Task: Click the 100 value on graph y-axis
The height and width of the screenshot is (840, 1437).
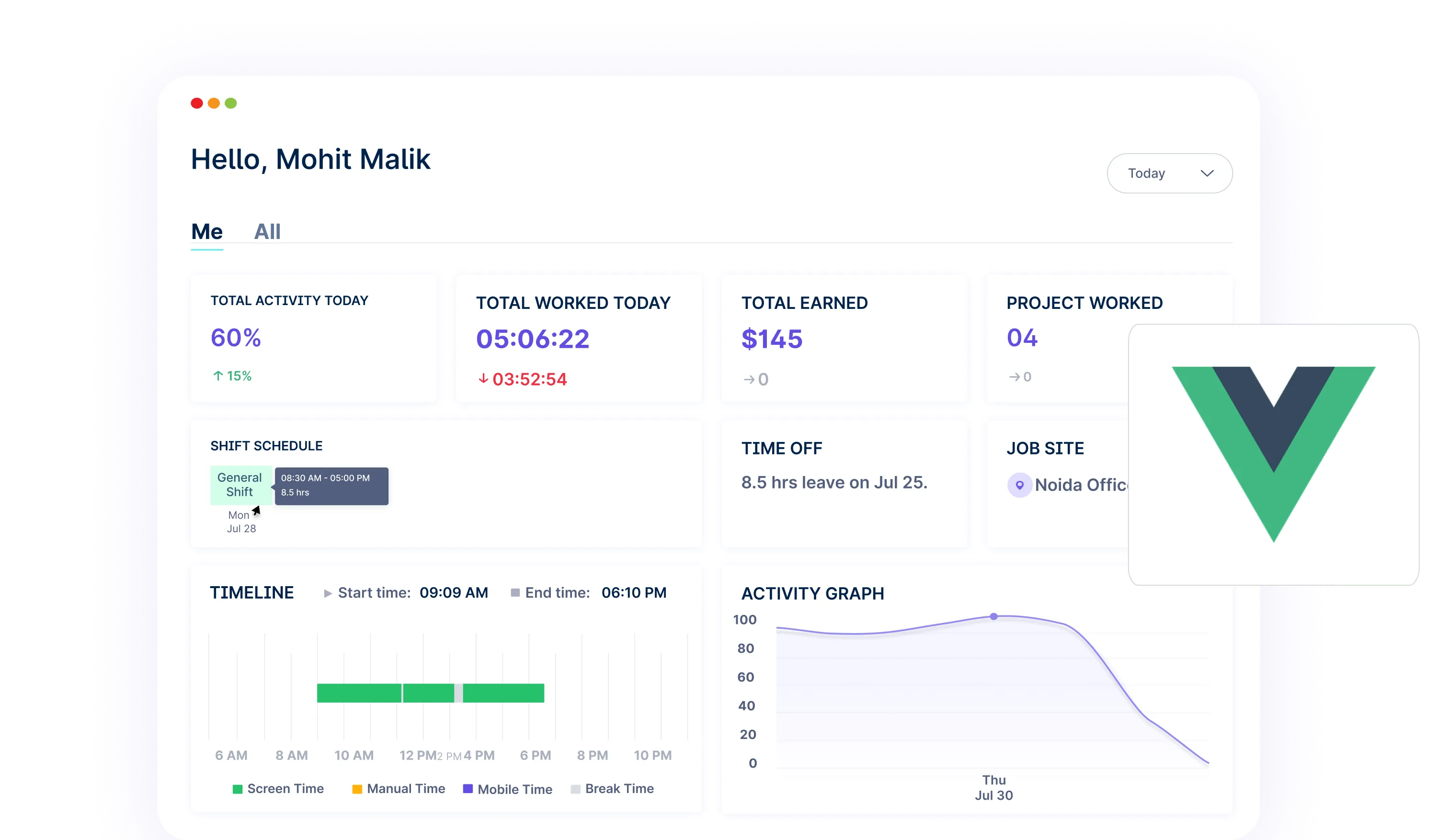Action: (x=745, y=620)
